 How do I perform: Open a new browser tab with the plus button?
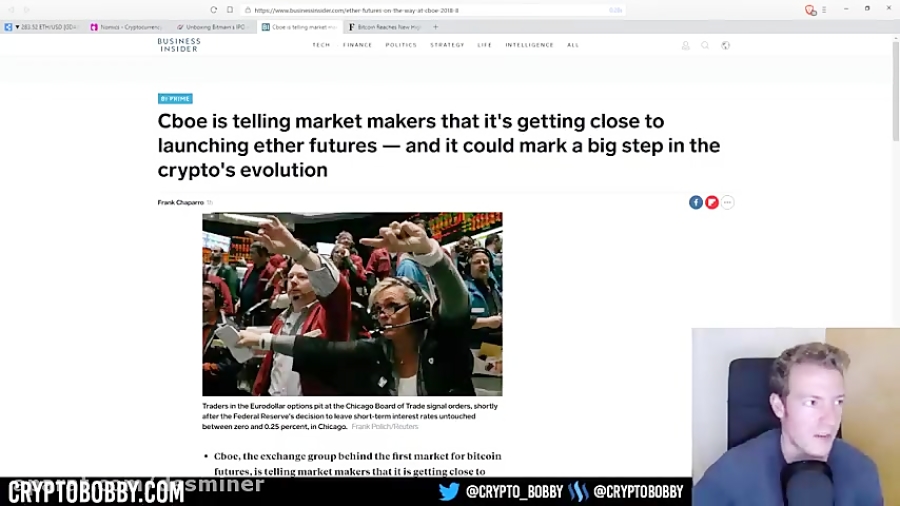(436, 27)
